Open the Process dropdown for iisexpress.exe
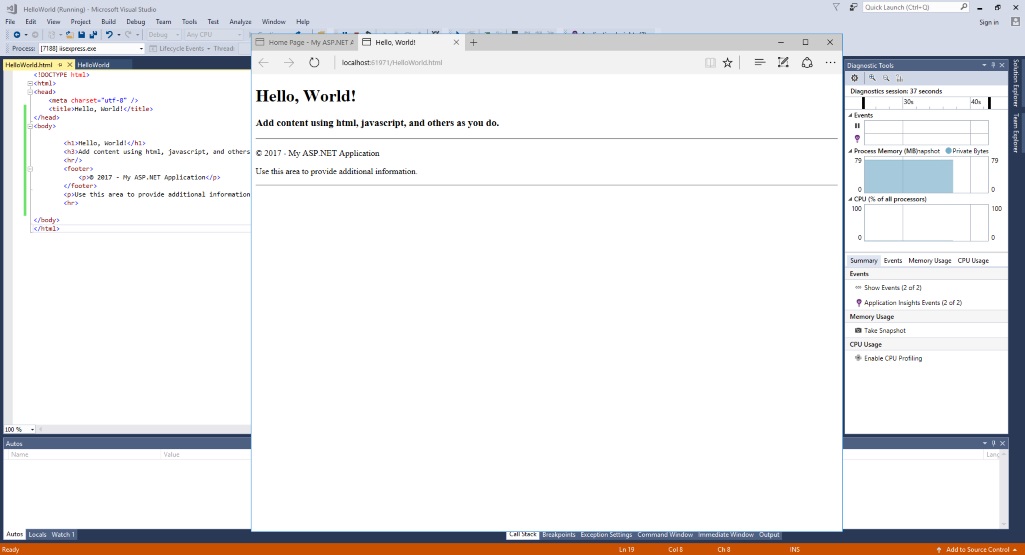Viewport: 1025px width, 555px height. pos(141,48)
